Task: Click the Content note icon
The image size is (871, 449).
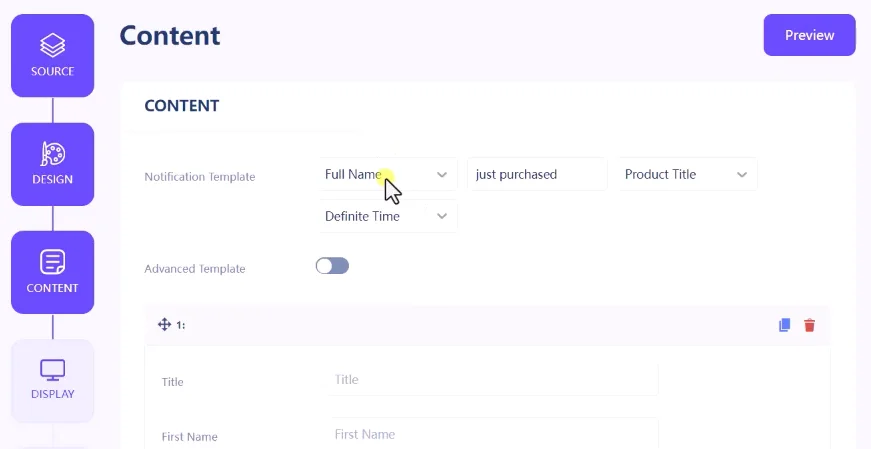Action: [x=53, y=262]
